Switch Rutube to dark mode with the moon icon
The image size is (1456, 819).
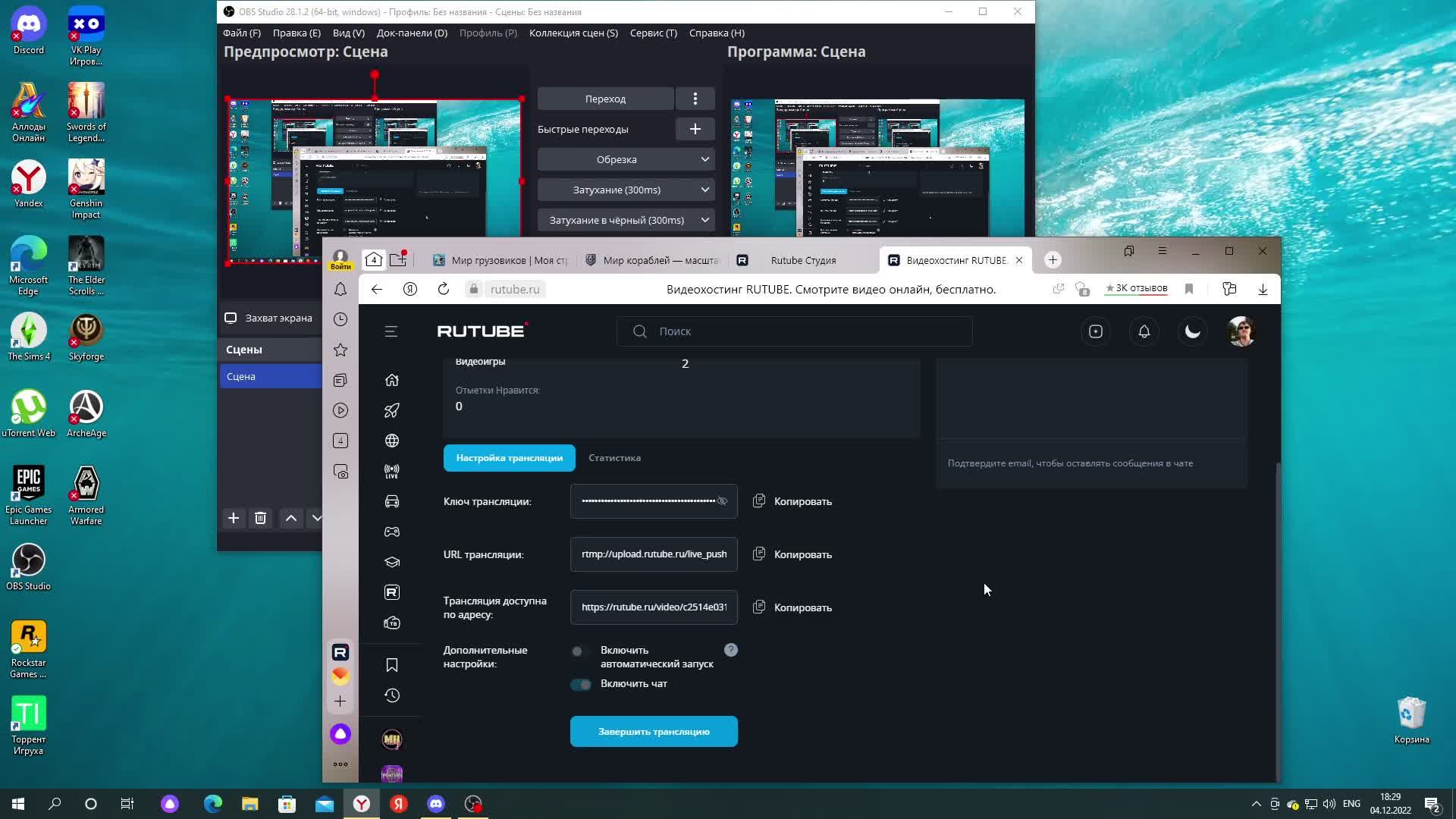pyautogui.click(x=1193, y=331)
